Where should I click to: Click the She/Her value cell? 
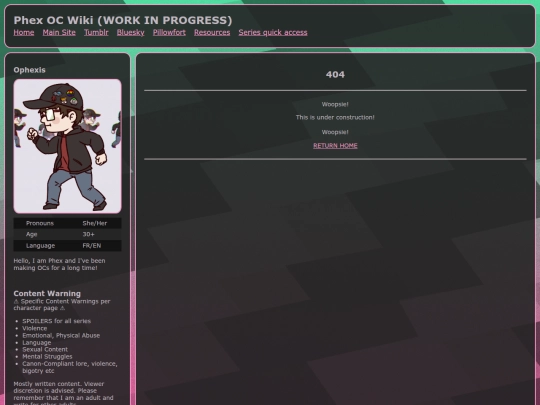coord(95,223)
